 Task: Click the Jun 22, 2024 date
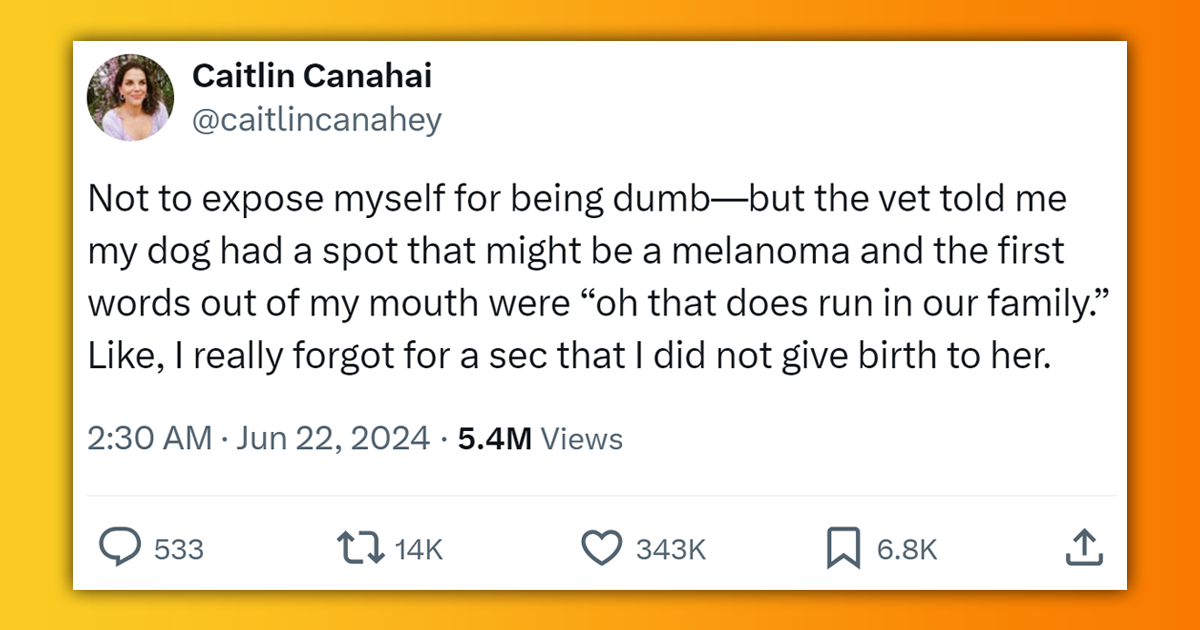coord(332,439)
